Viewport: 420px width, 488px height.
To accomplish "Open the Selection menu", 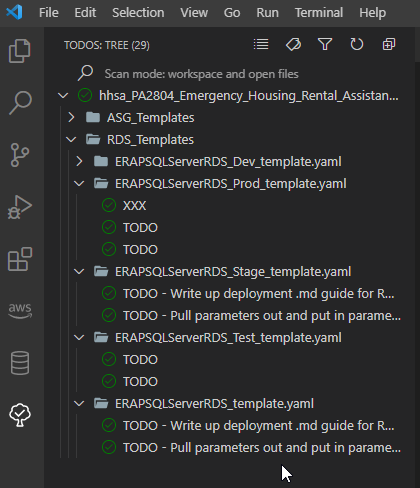I will [x=138, y=13].
